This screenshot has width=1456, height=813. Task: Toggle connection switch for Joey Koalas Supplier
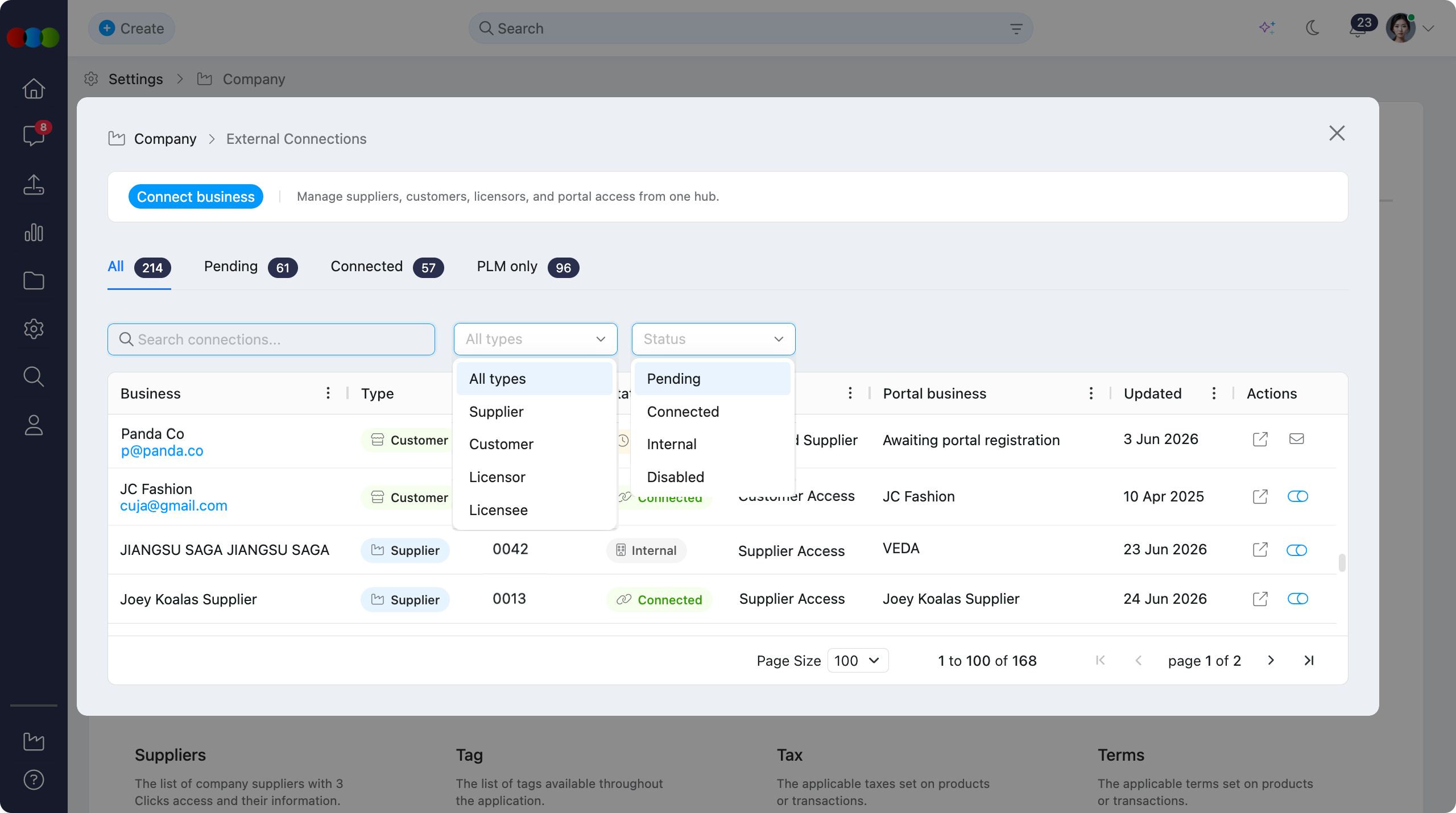coord(1298,599)
